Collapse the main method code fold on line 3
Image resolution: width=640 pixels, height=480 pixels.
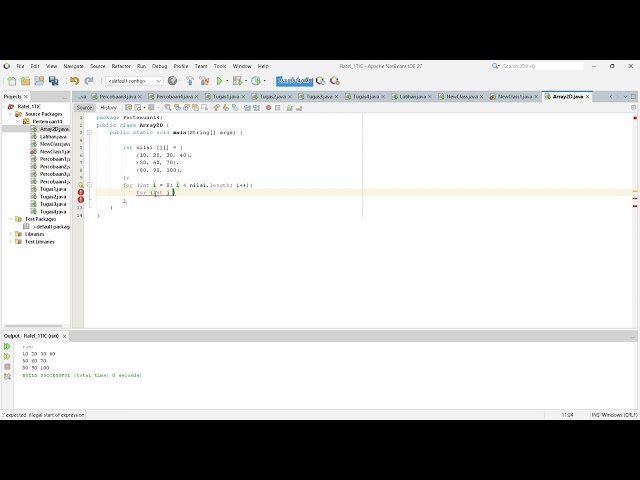click(x=89, y=133)
